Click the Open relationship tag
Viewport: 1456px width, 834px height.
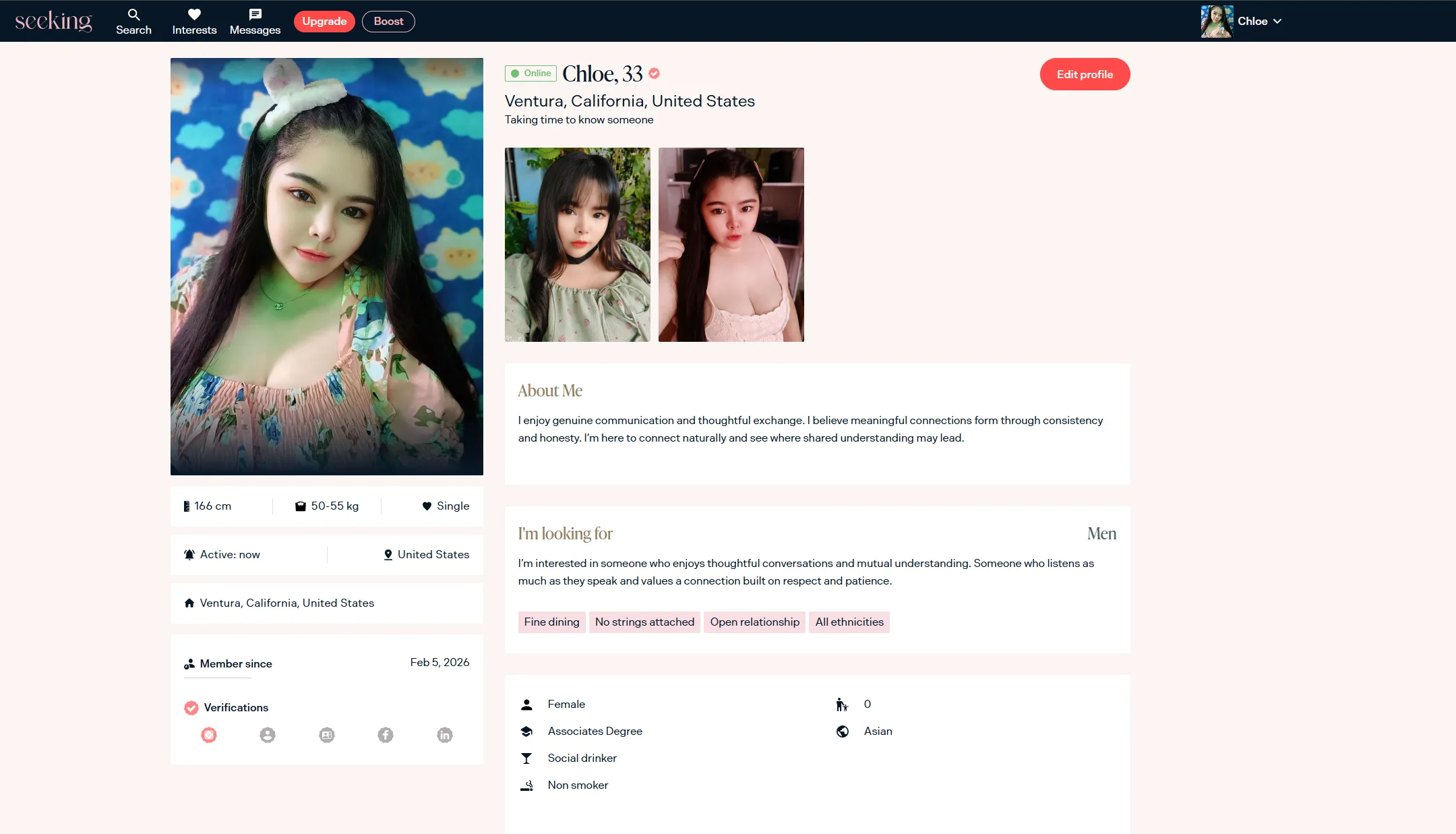coord(754,622)
